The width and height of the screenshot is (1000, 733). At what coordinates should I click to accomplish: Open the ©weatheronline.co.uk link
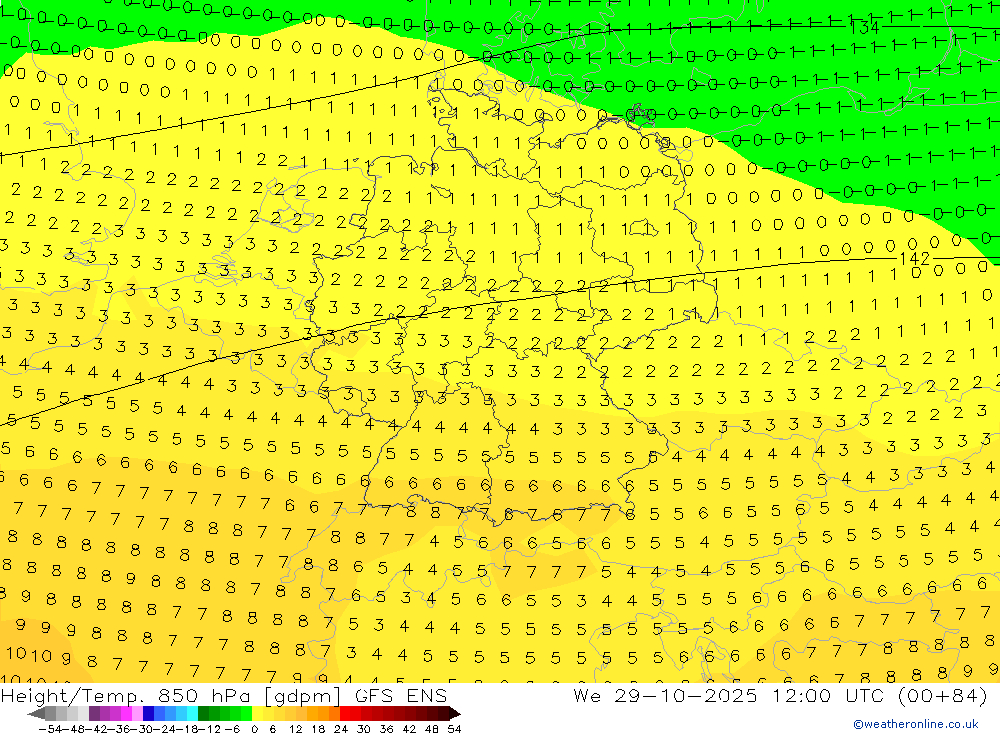[916, 724]
